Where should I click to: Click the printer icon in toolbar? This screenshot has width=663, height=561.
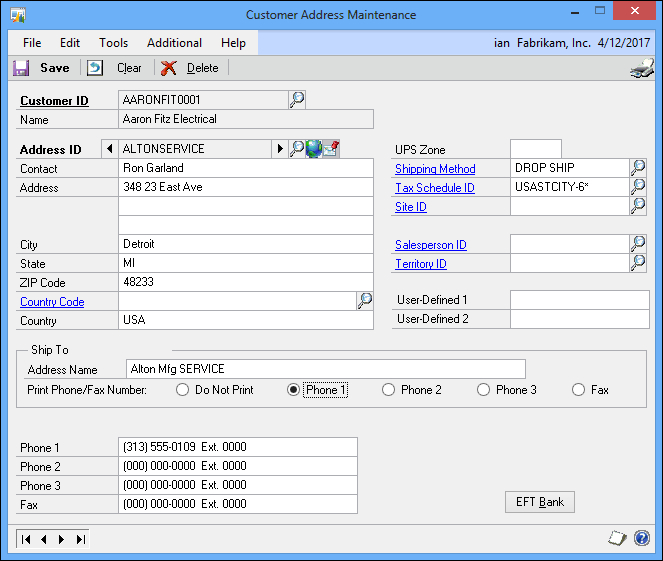pos(641,68)
